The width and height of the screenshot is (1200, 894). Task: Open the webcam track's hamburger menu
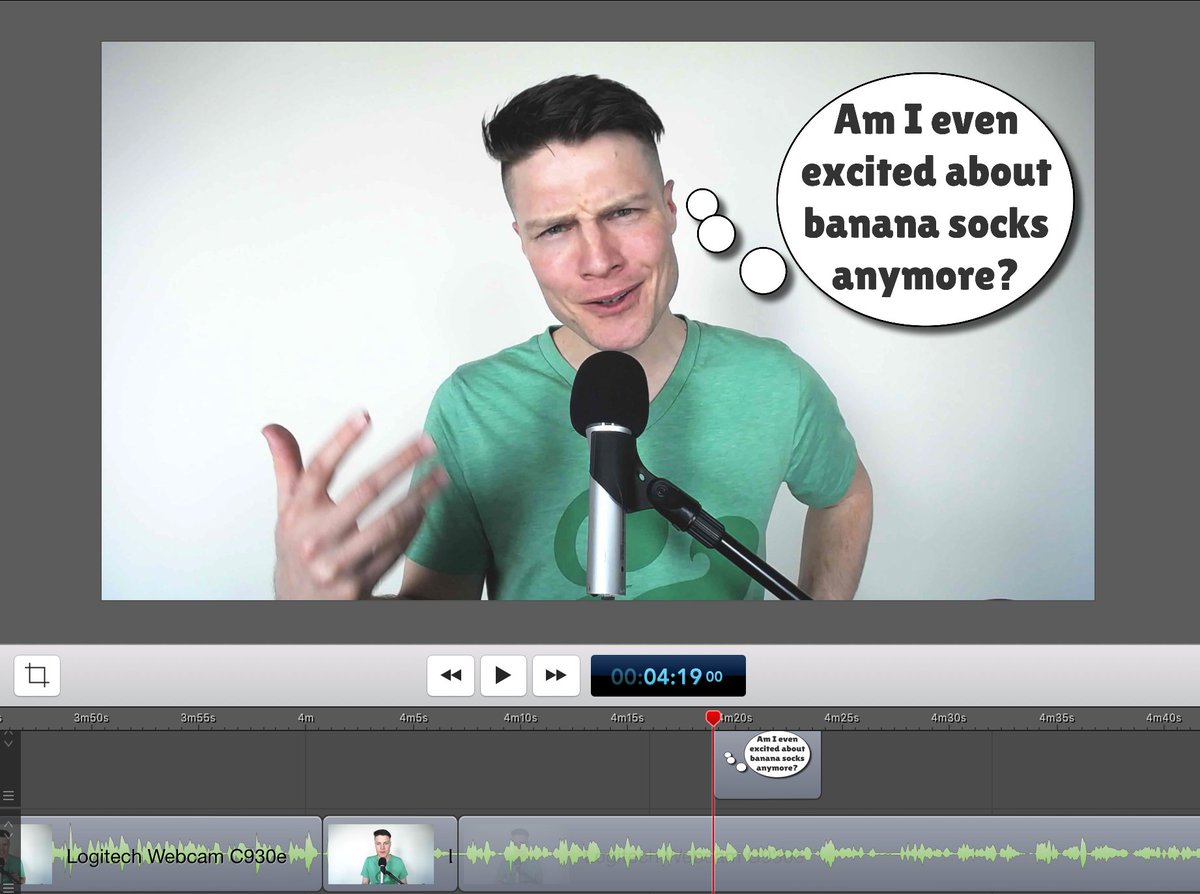(x=8, y=885)
